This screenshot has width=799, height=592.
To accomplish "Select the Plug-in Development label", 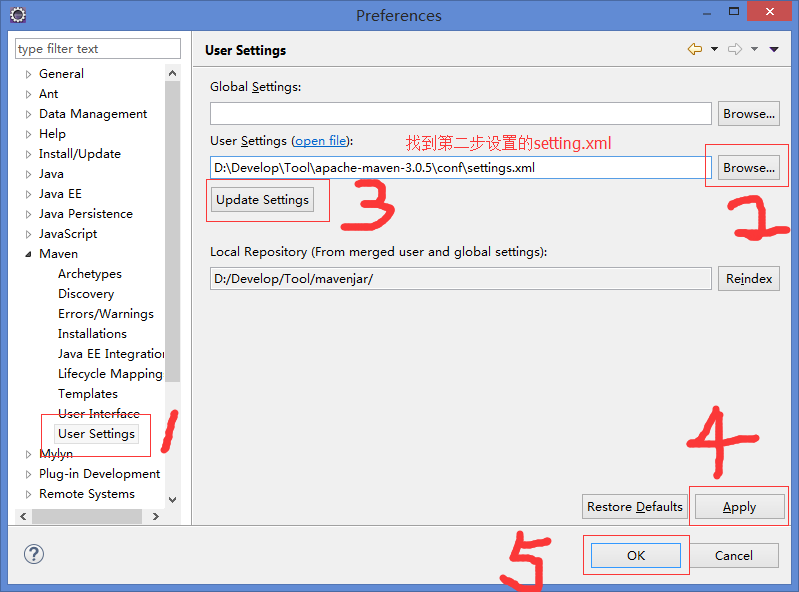I will pyautogui.click(x=99, y=474).
